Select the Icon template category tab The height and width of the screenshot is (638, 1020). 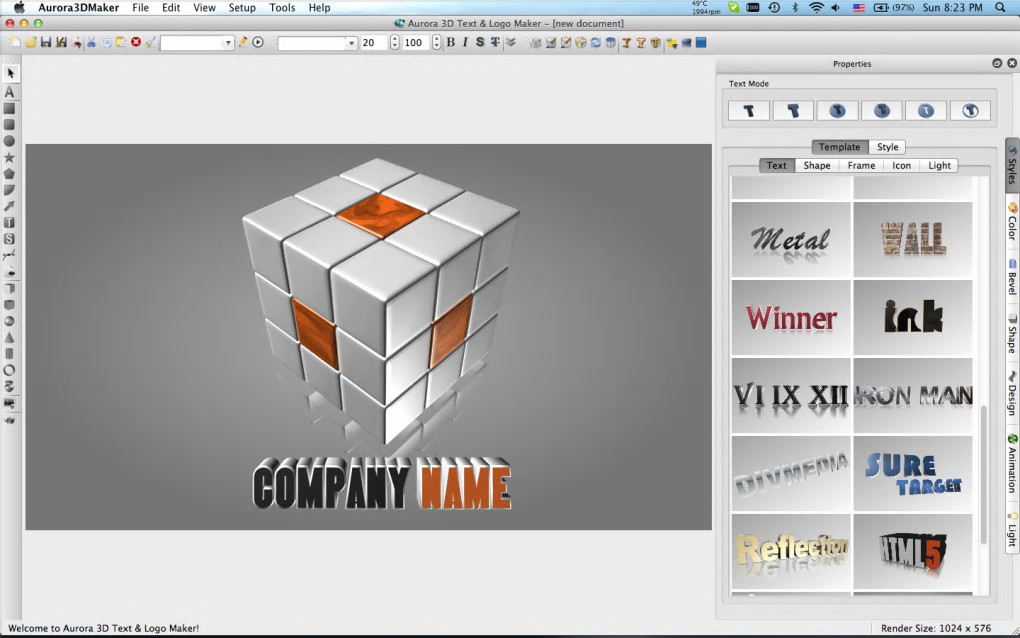(x=902, y=165)
